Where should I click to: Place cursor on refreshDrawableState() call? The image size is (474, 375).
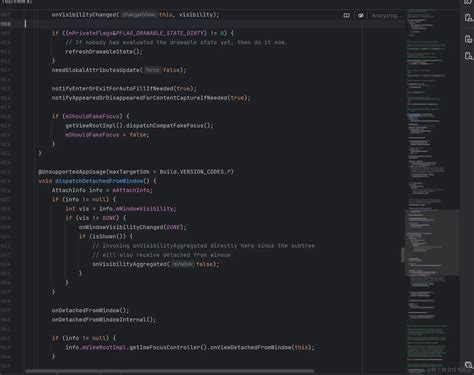pos(104,52)
